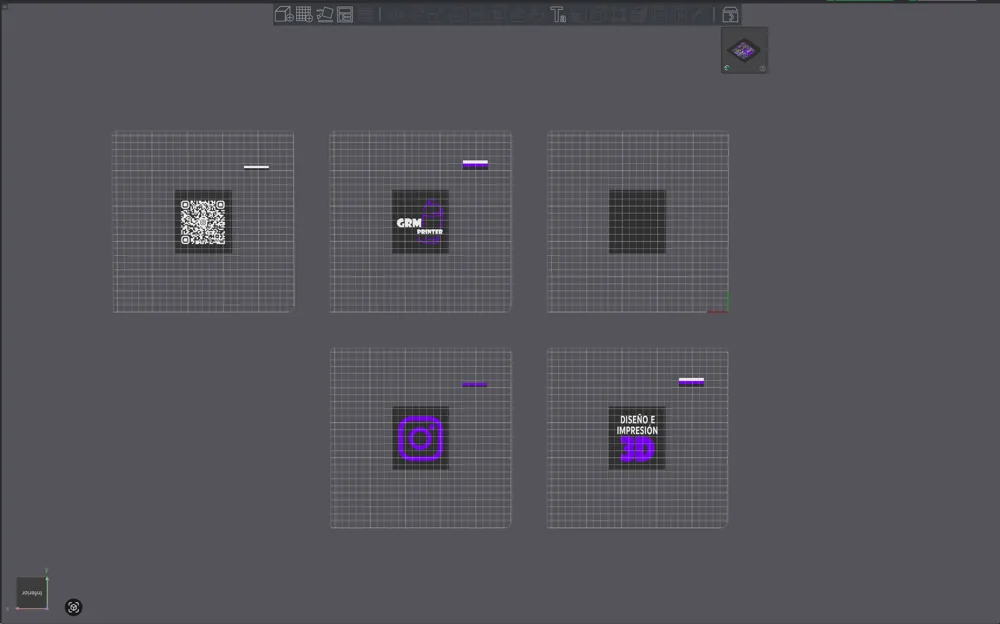
Task: Select the purple strip on the Instagram plate
Action: (474, 384)
